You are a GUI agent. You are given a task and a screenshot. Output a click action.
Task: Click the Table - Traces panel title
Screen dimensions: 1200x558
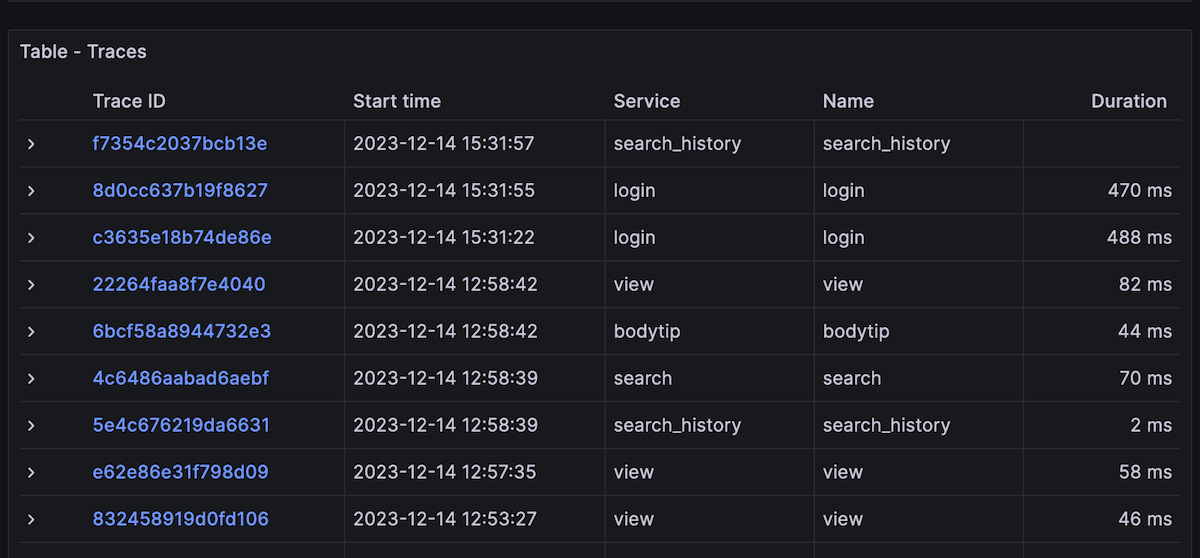click(x=83, y=52)
